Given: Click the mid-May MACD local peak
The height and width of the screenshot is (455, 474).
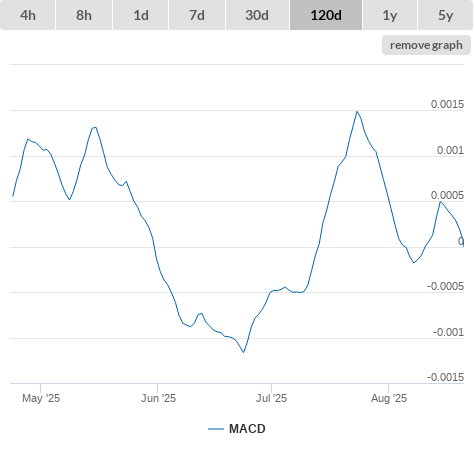Looking at the screenshot, I should (95, 127).
